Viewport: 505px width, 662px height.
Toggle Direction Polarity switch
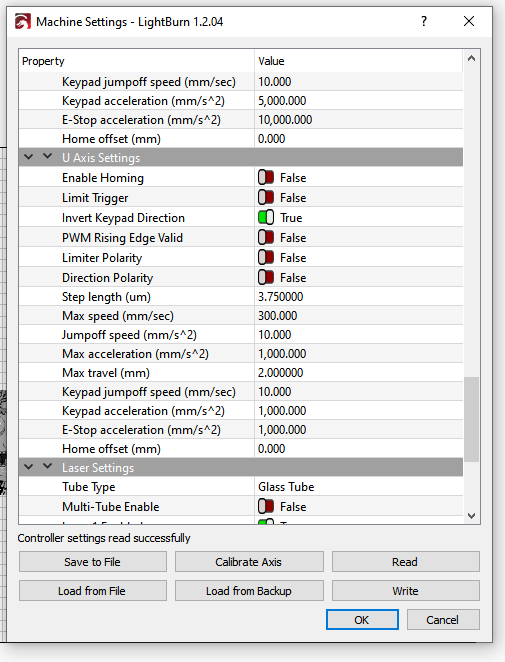[266, 277]
